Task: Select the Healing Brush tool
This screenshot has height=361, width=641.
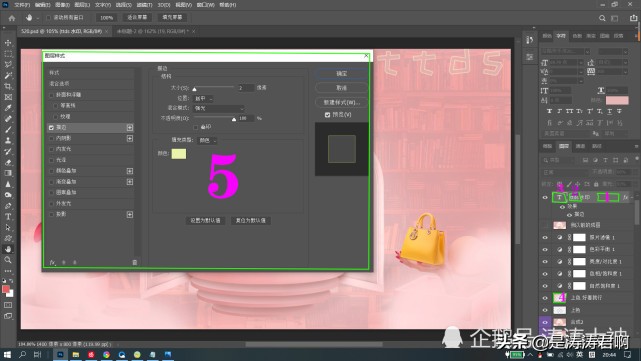Action: [x=8, y=119]
